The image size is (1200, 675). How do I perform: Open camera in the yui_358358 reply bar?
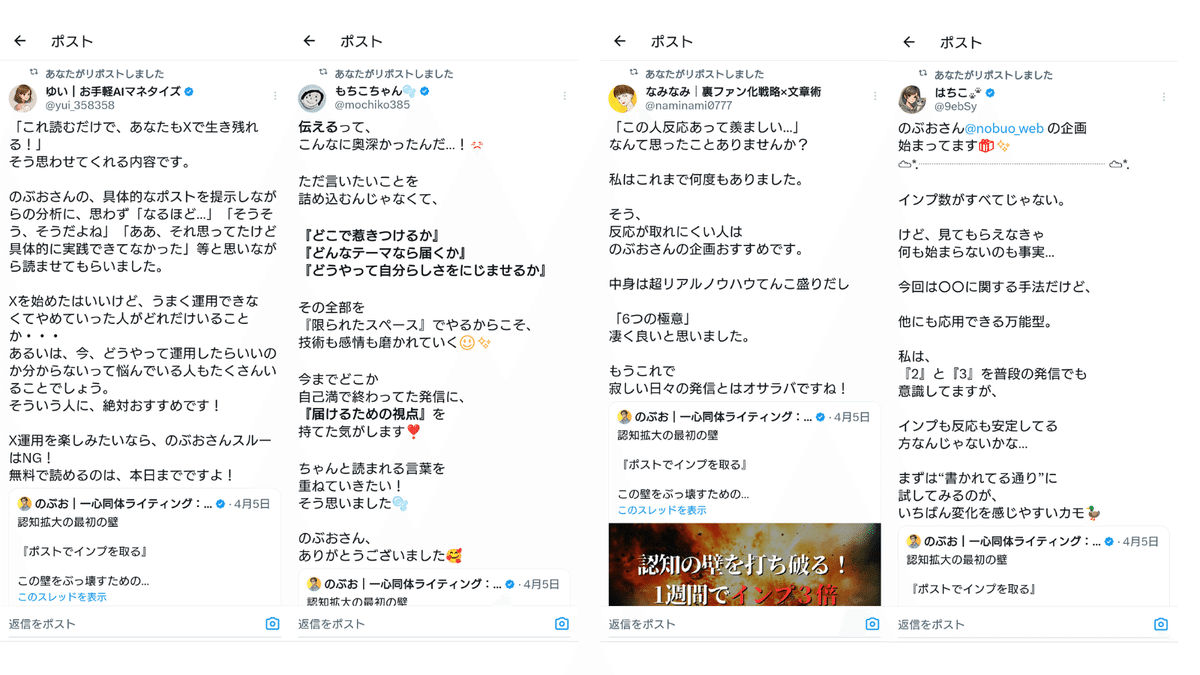point(272,624)
